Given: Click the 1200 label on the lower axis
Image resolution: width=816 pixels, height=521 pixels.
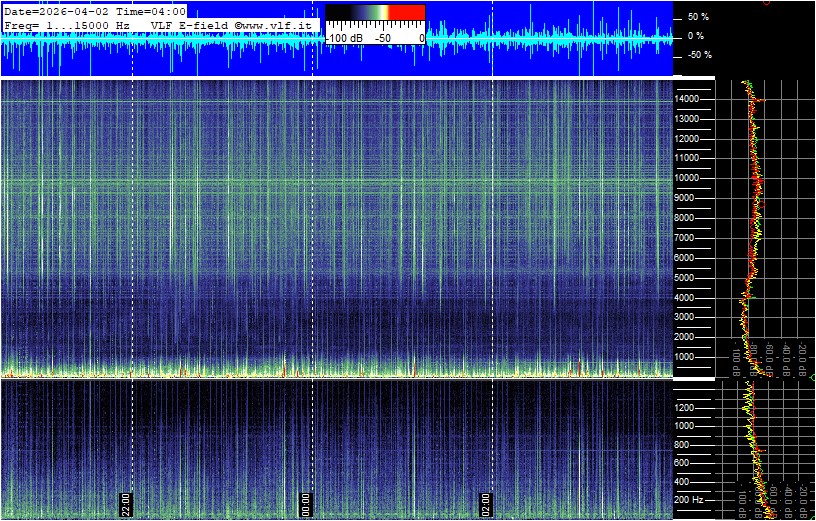Looking at the screenshot, I should pos(689,407).
